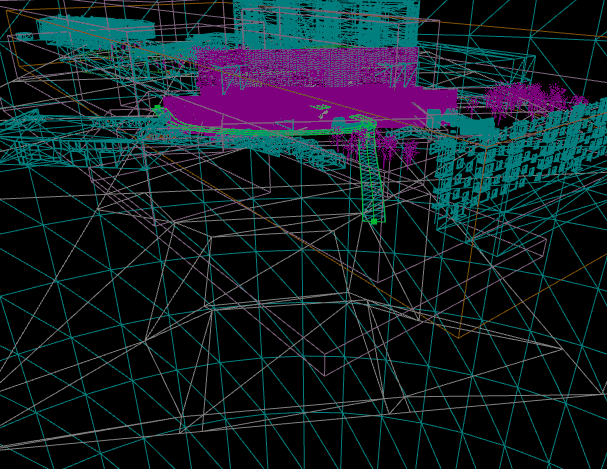Image resolution: width=607 pixels, height=469 pixels.
Task: Click the orange bounding box's bottom corner
Action: point(459,337)
